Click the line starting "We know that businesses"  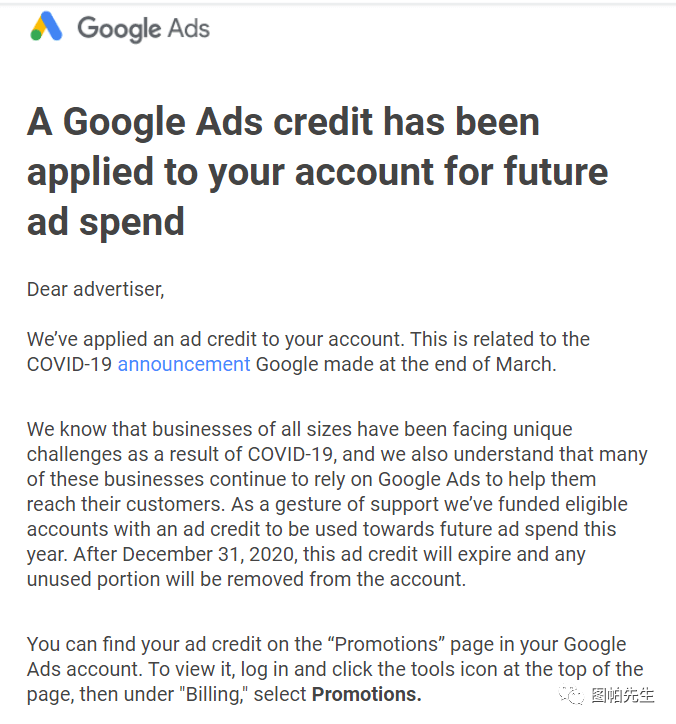click(x=300, y=429)
